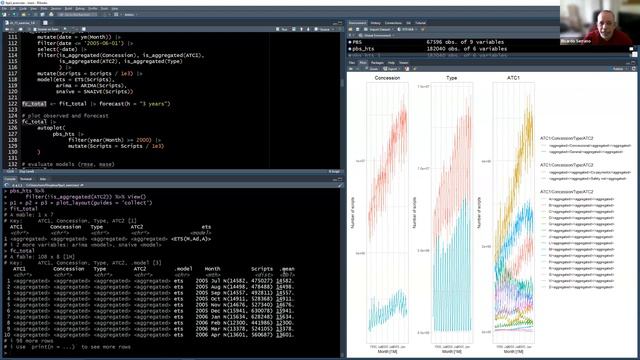Expand the pbs_hts data object
640x360 pixels.
(350, 49)
